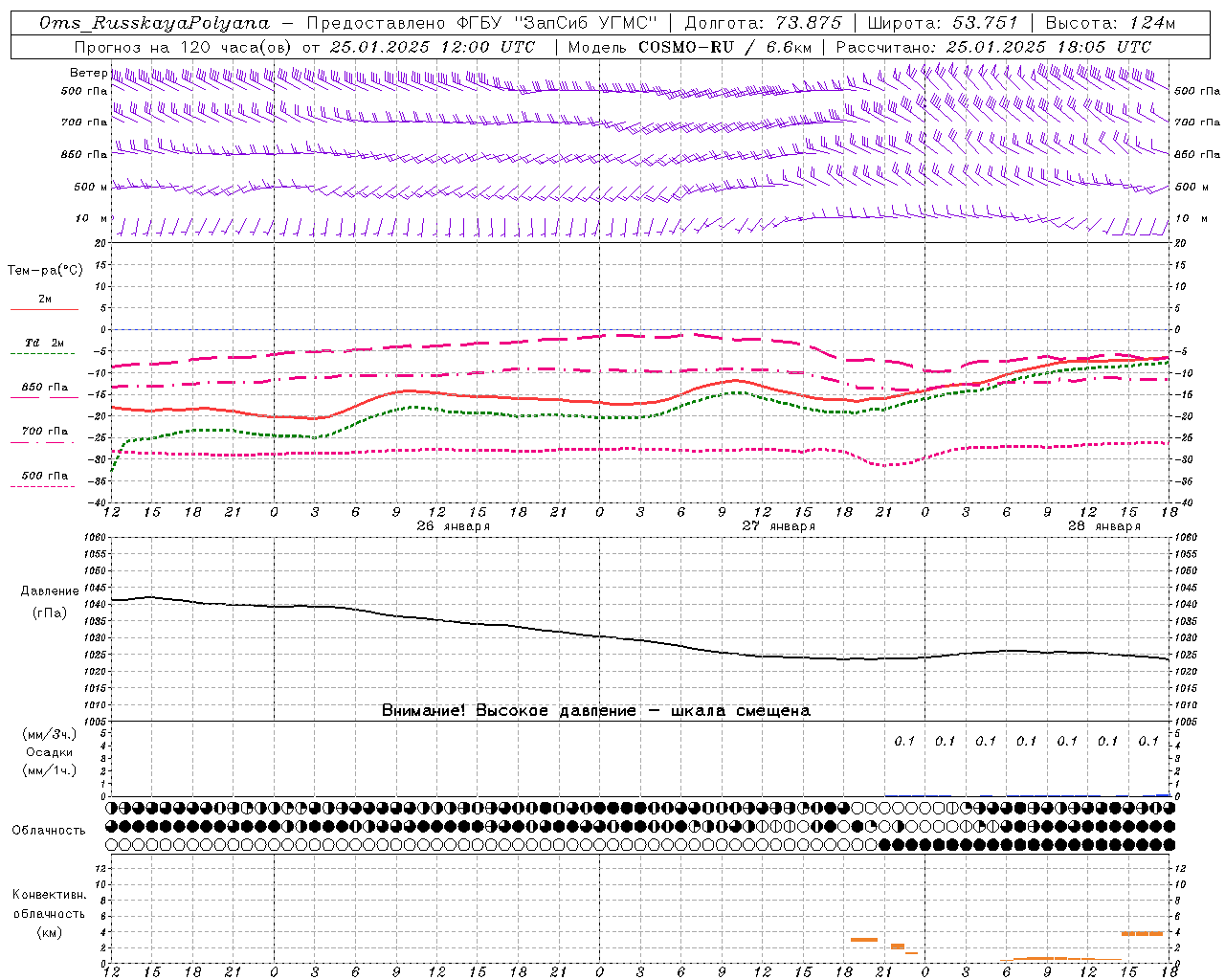
Task: Click the Td 2м dew point legend entry
Action: tap(45, 343)
